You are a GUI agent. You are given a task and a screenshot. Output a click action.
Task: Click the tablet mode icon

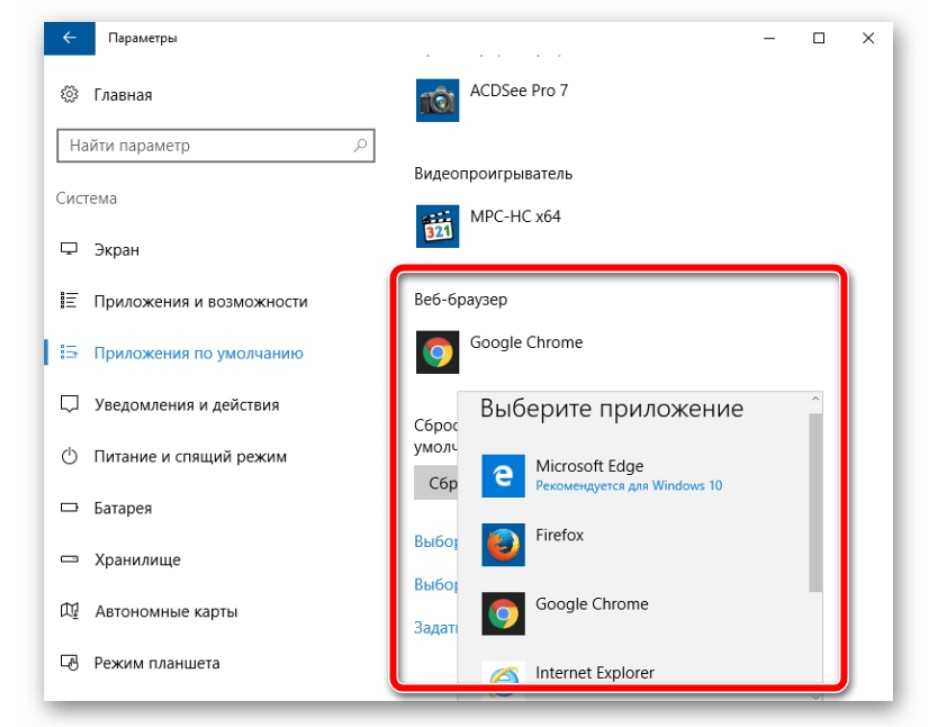69,662
